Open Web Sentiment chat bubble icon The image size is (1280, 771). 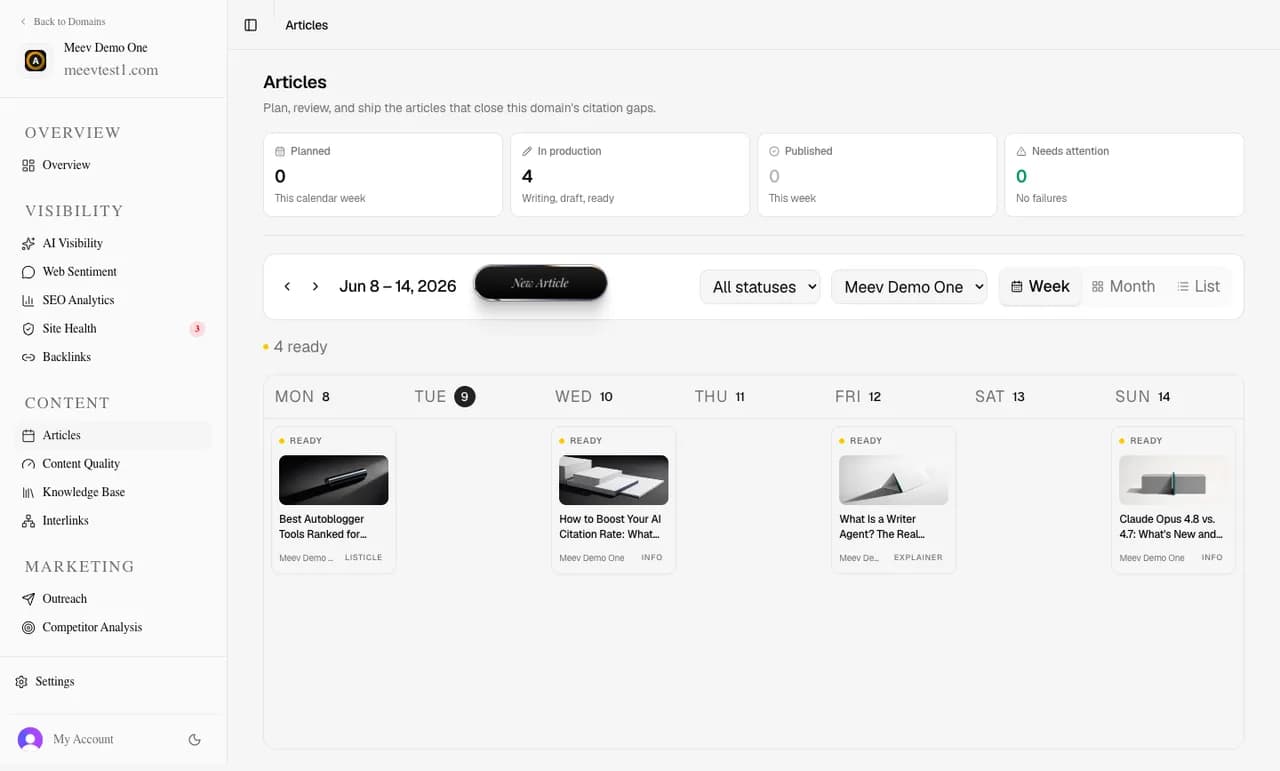tap(28, 272)
